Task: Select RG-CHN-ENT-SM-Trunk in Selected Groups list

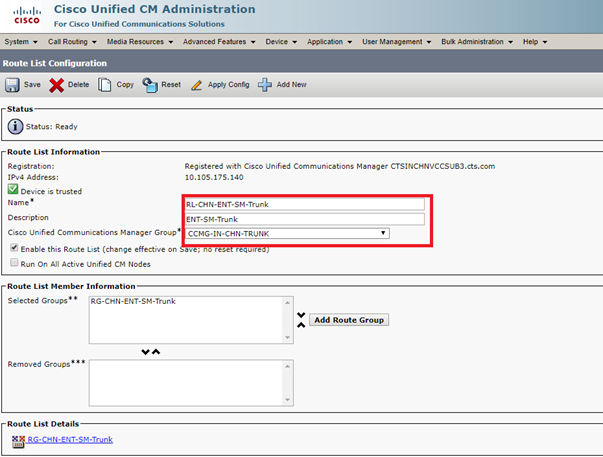Action: coord(133,301)
